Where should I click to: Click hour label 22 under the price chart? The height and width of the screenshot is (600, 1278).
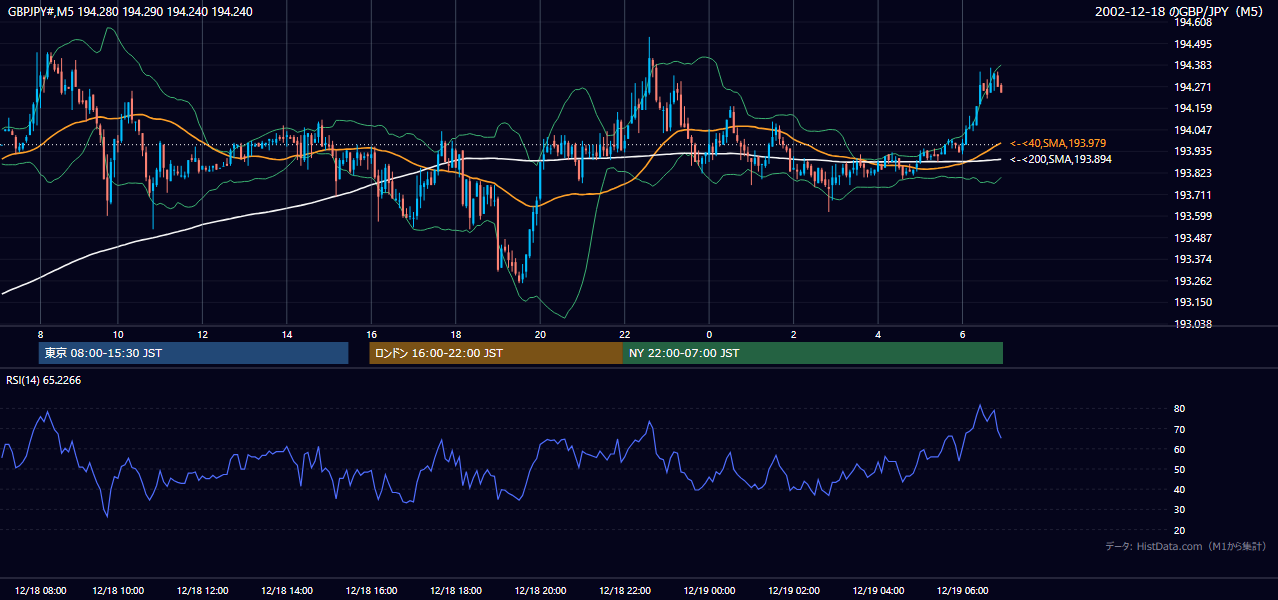coord(624,334)
